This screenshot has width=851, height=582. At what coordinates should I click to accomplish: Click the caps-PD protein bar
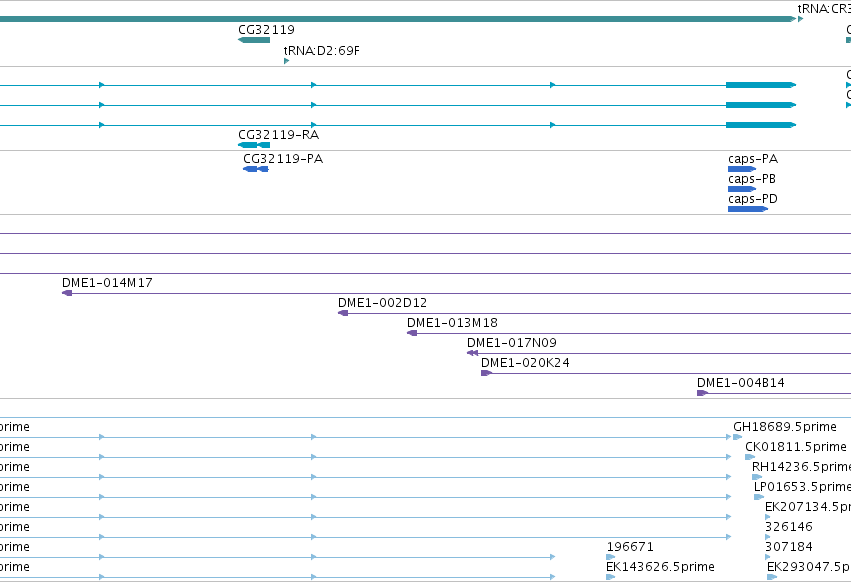[x=748, y=209]
